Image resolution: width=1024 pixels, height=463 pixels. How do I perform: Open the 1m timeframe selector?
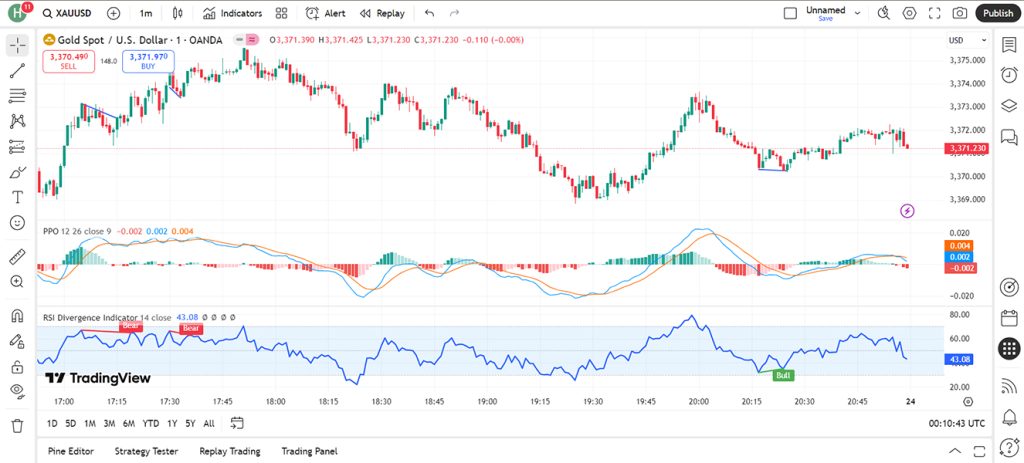point(146,13)
